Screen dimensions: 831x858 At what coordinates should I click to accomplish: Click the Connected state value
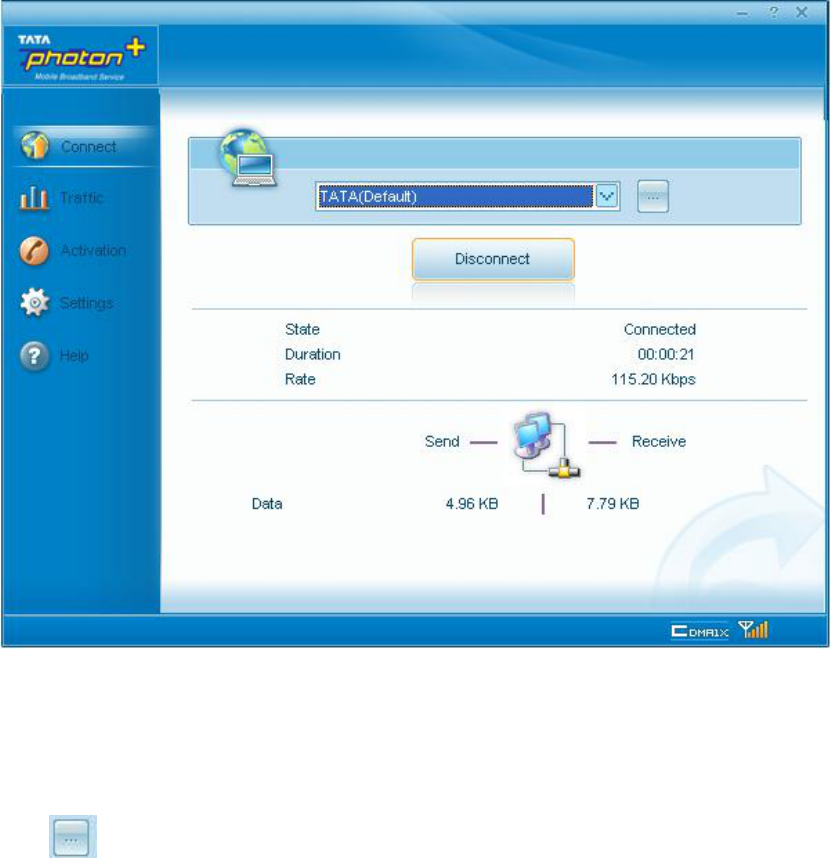point(660,329)
